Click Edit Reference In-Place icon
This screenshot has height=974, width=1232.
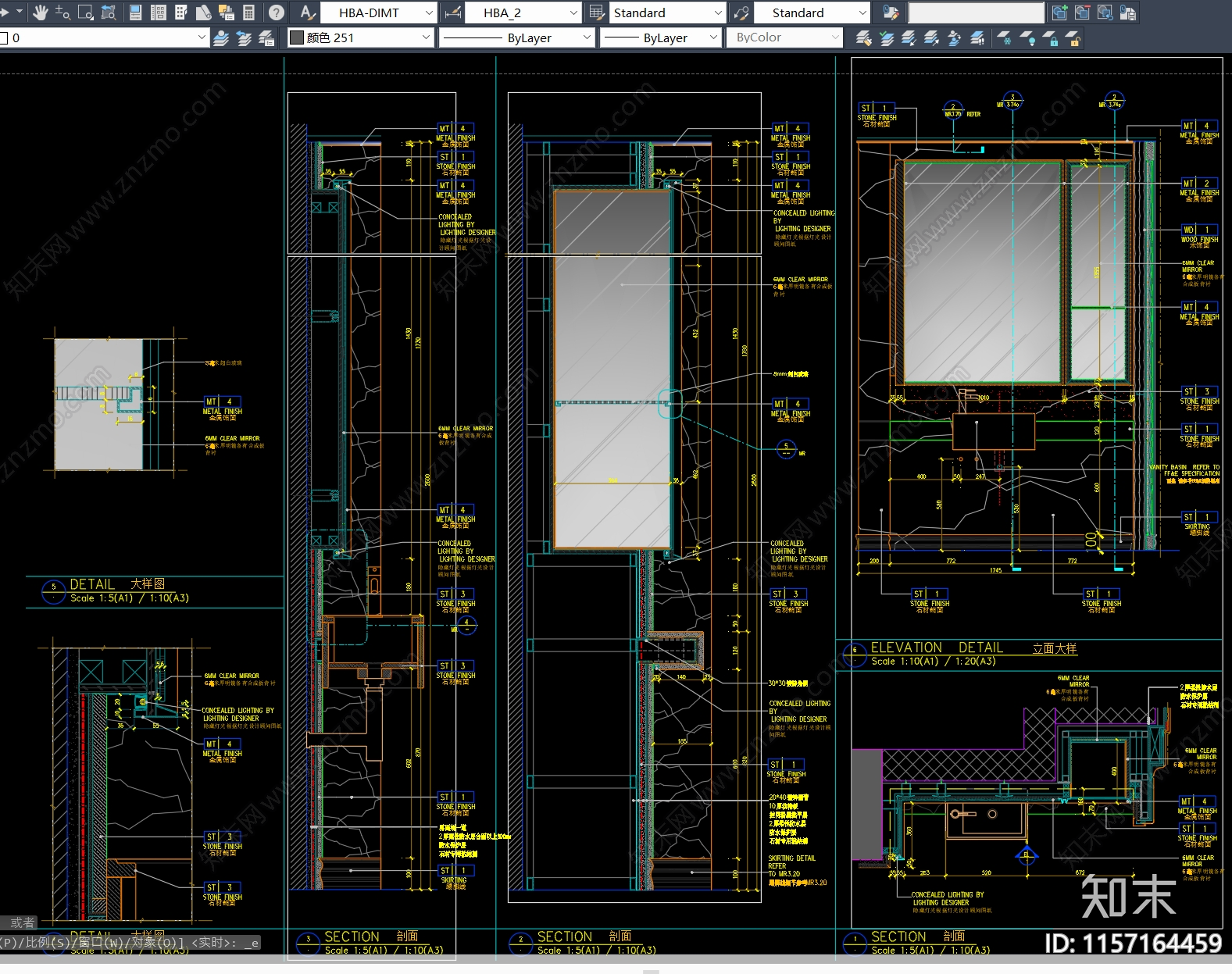point(891,12)
